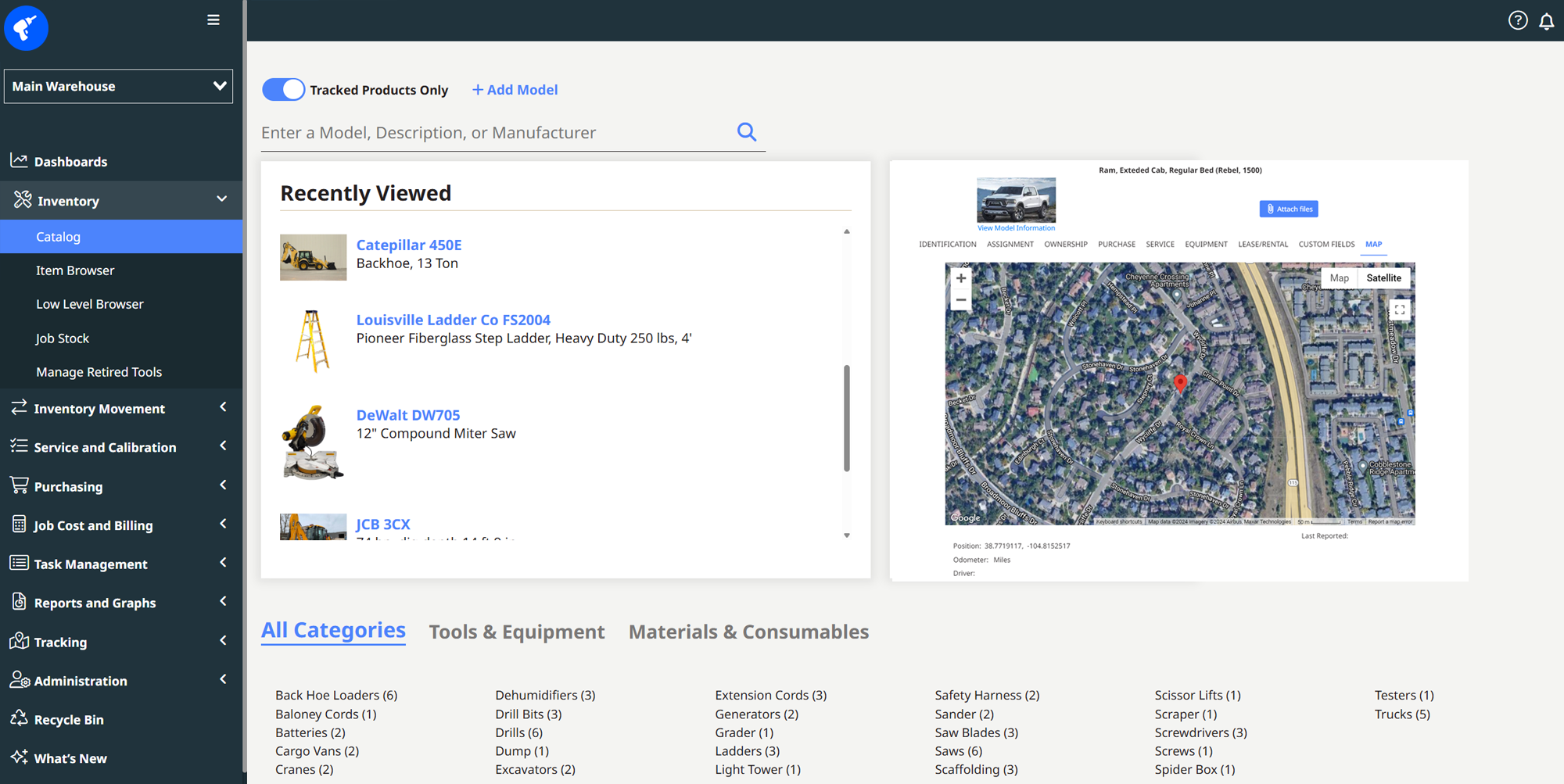Open the help question mark icon
This screenshot has height=784, width=1564.
click(x=1517, y=21)
